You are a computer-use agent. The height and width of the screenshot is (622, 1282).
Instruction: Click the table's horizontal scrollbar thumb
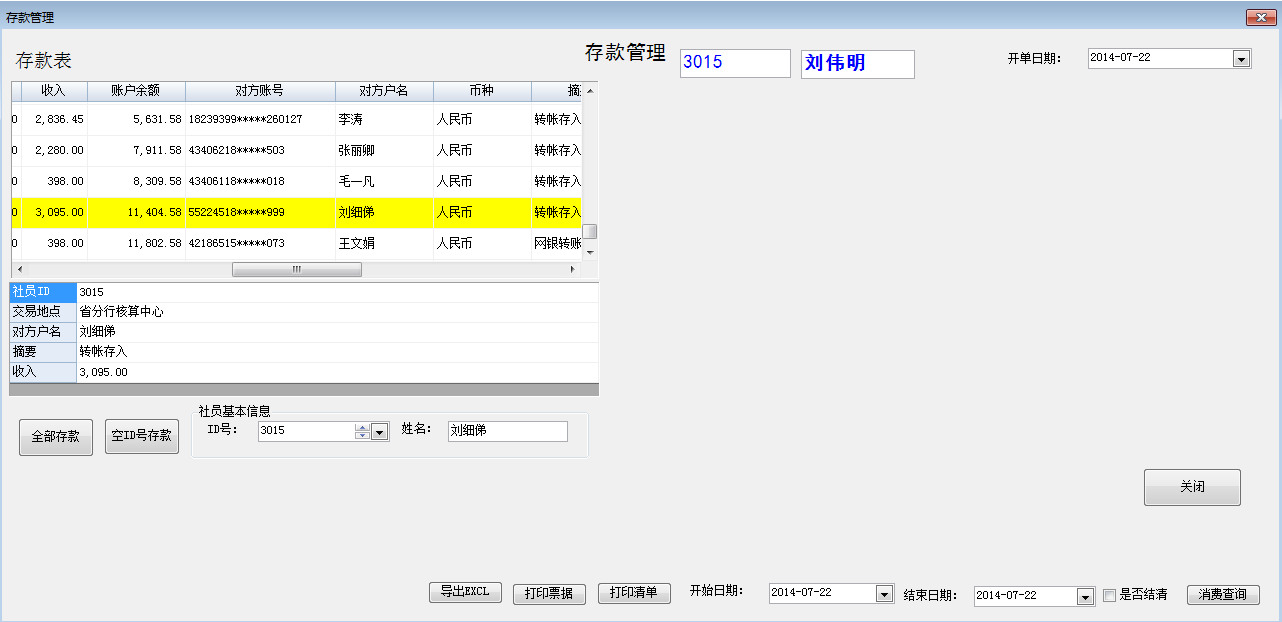click(x=296, y=270)
